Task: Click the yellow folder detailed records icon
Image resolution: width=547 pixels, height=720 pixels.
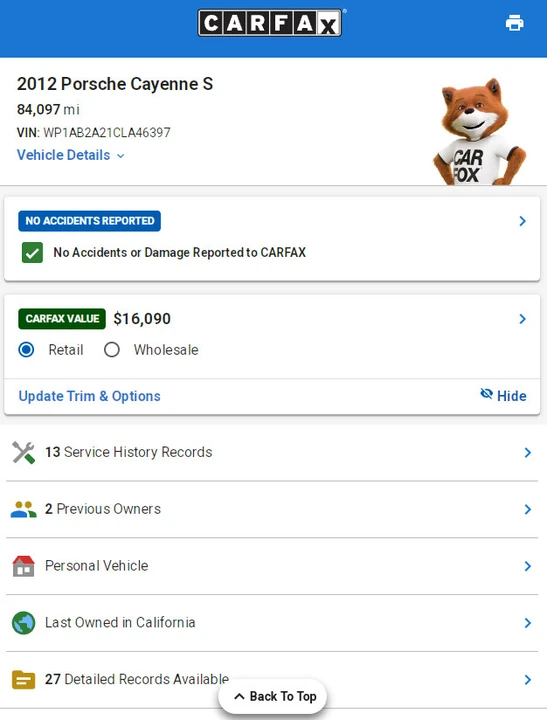Action: coord(23,680)
